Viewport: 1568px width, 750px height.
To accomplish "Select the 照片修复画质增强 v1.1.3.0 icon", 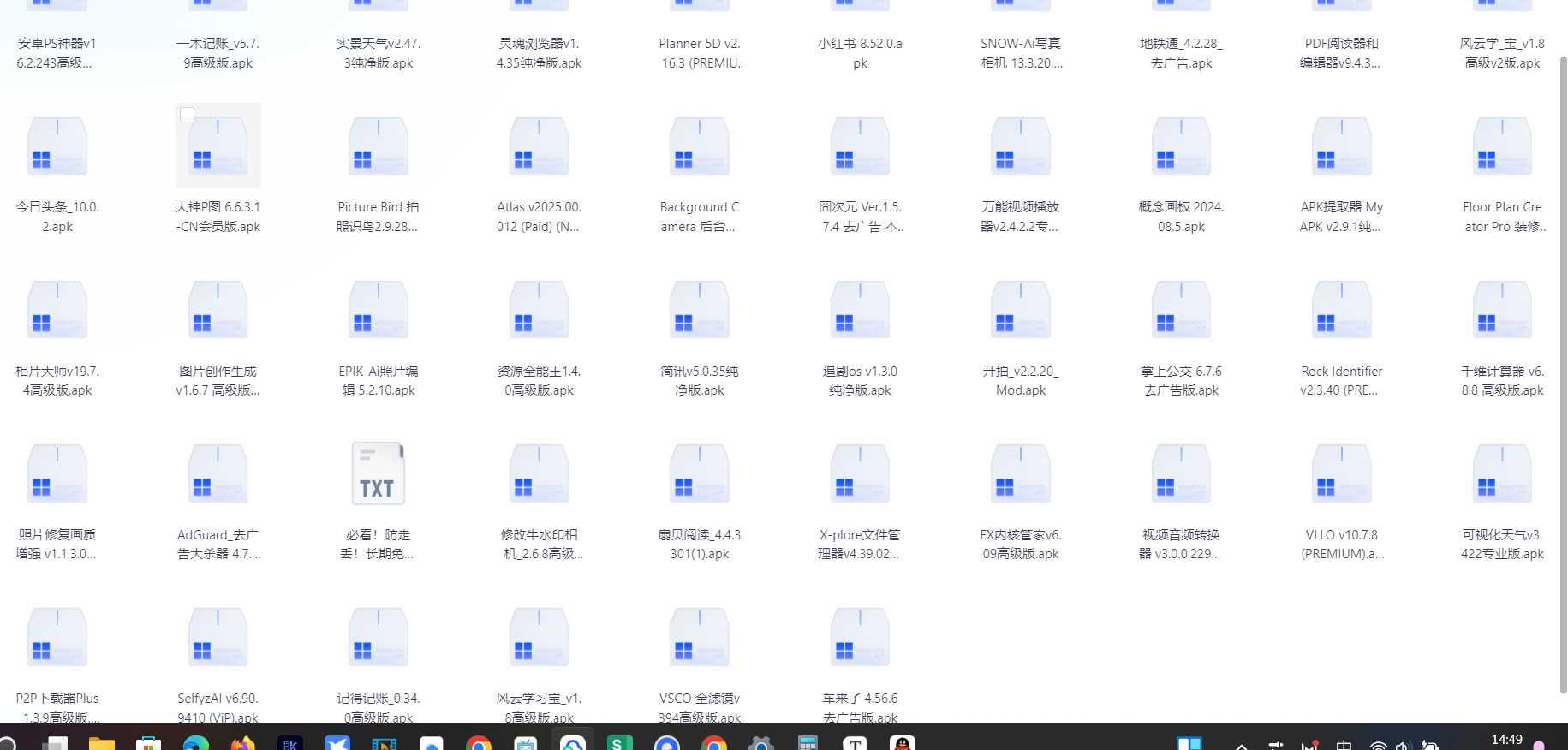I will click(x=57, y=473).
